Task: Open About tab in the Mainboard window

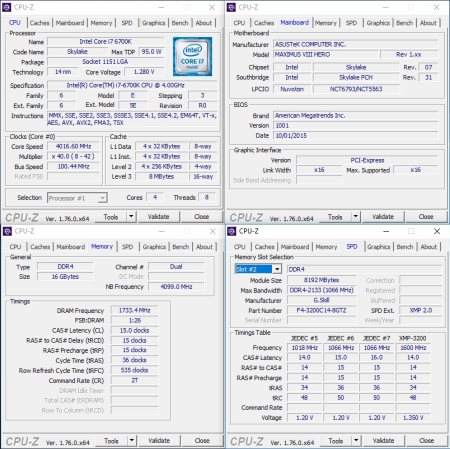Action: tap(428, 23)
